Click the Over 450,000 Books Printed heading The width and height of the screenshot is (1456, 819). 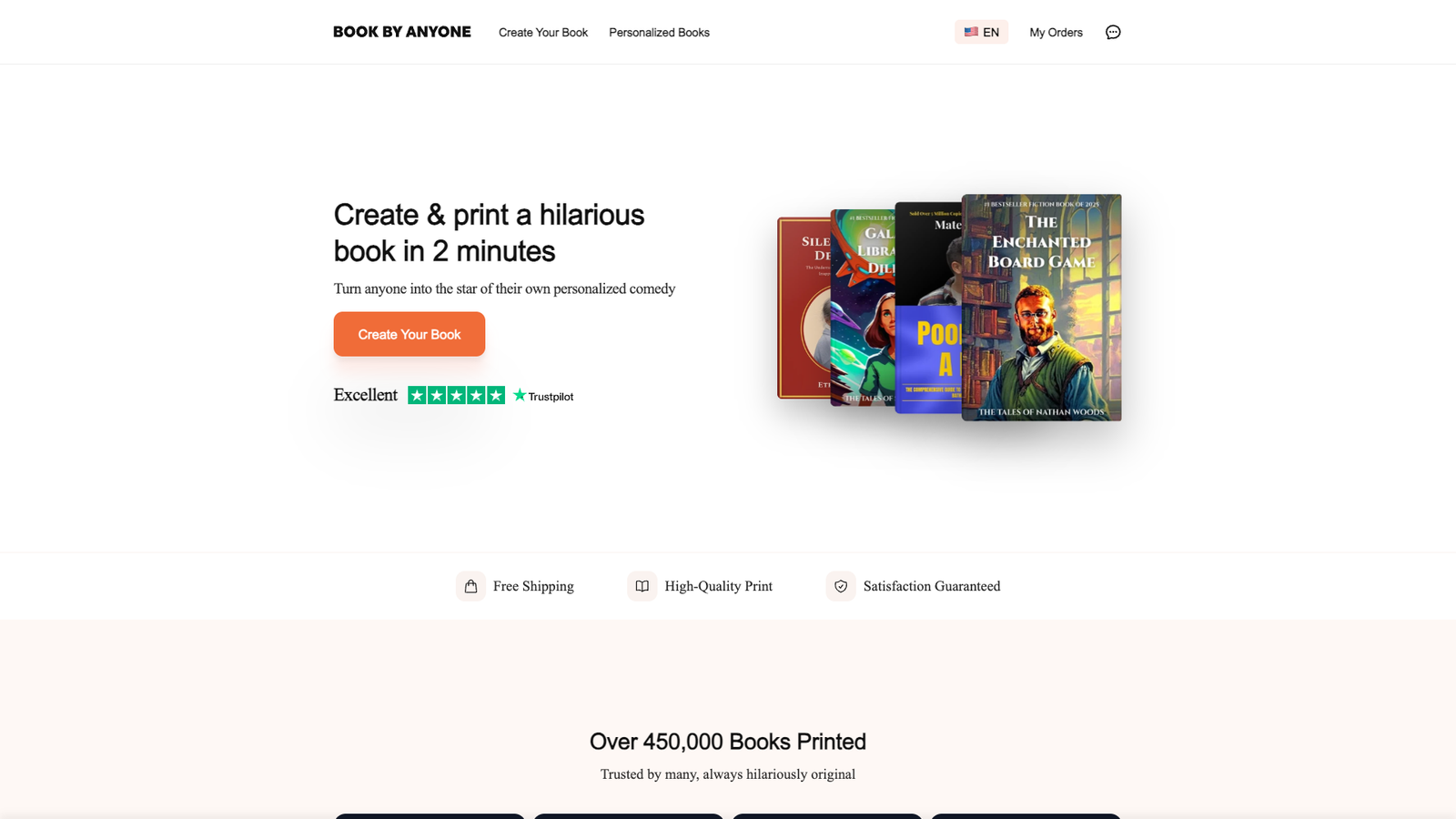point(728,742)
